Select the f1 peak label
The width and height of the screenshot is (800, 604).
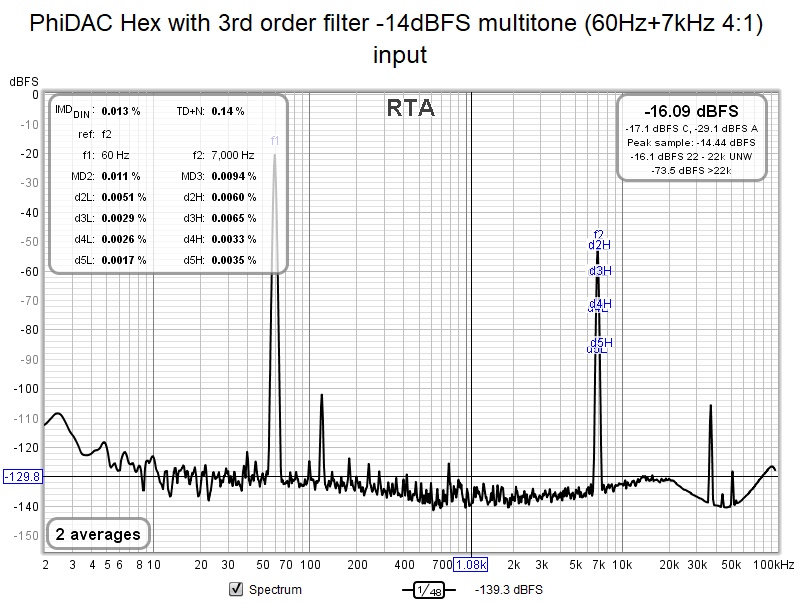pyautogui.click(x=274, y=141)
